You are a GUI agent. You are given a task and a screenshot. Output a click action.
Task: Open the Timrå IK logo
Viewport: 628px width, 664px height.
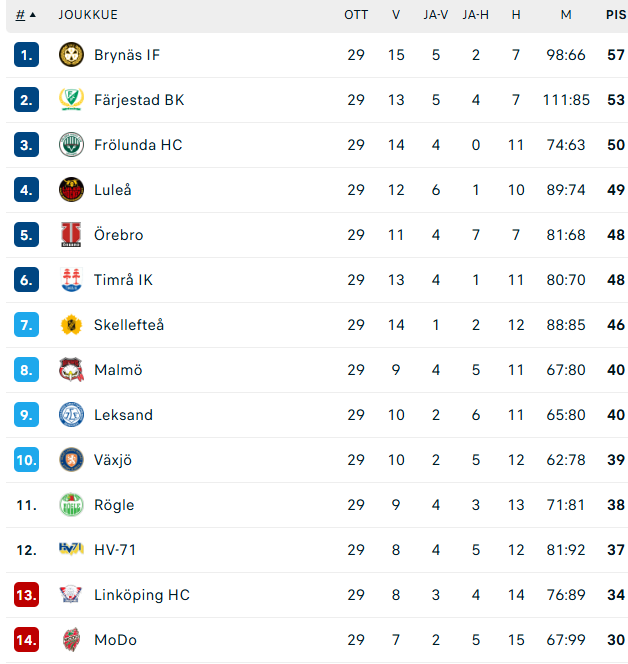(x=71, y=279)
